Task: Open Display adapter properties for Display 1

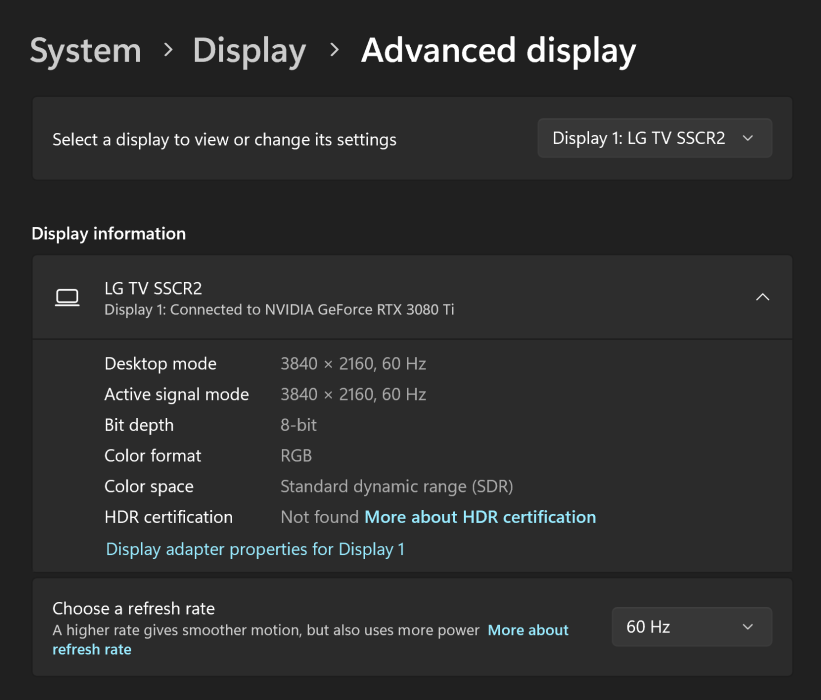Action: (x=255, y=549)
